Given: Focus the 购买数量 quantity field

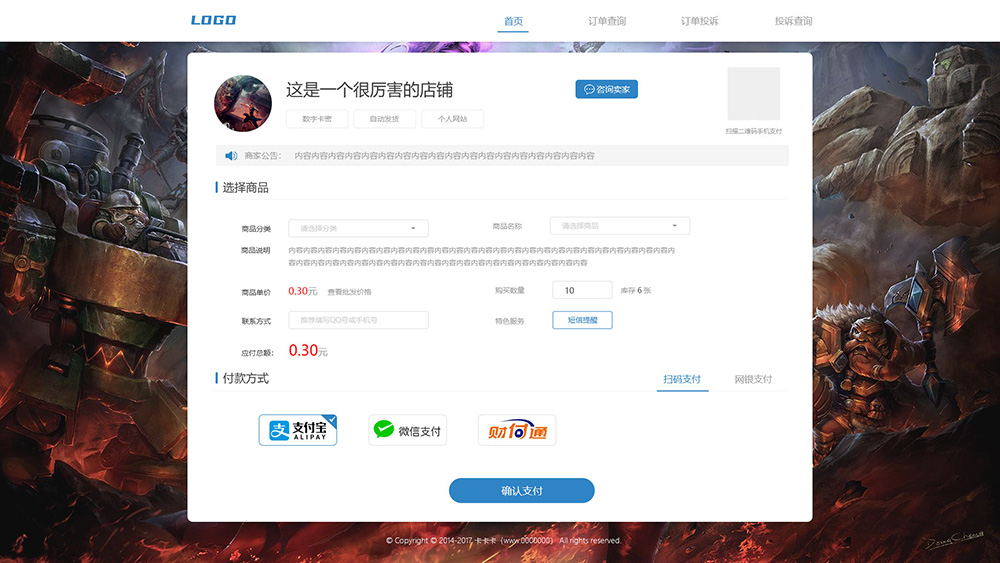Looking at the screenshot, I should pyautogui.click(x=582, y=290).
